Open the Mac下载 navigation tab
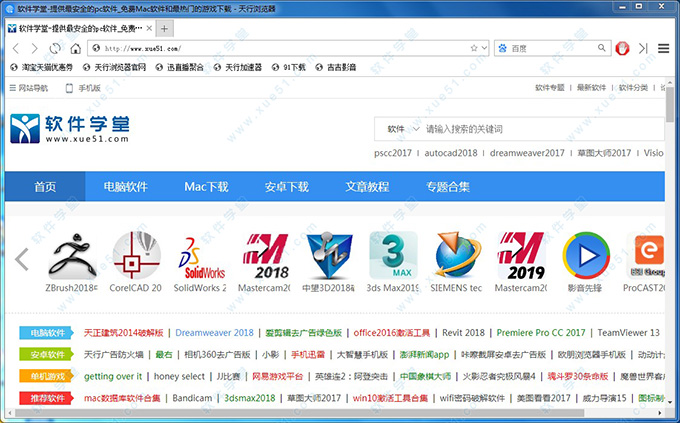This screenshot has height=423, width=680. 206,186
